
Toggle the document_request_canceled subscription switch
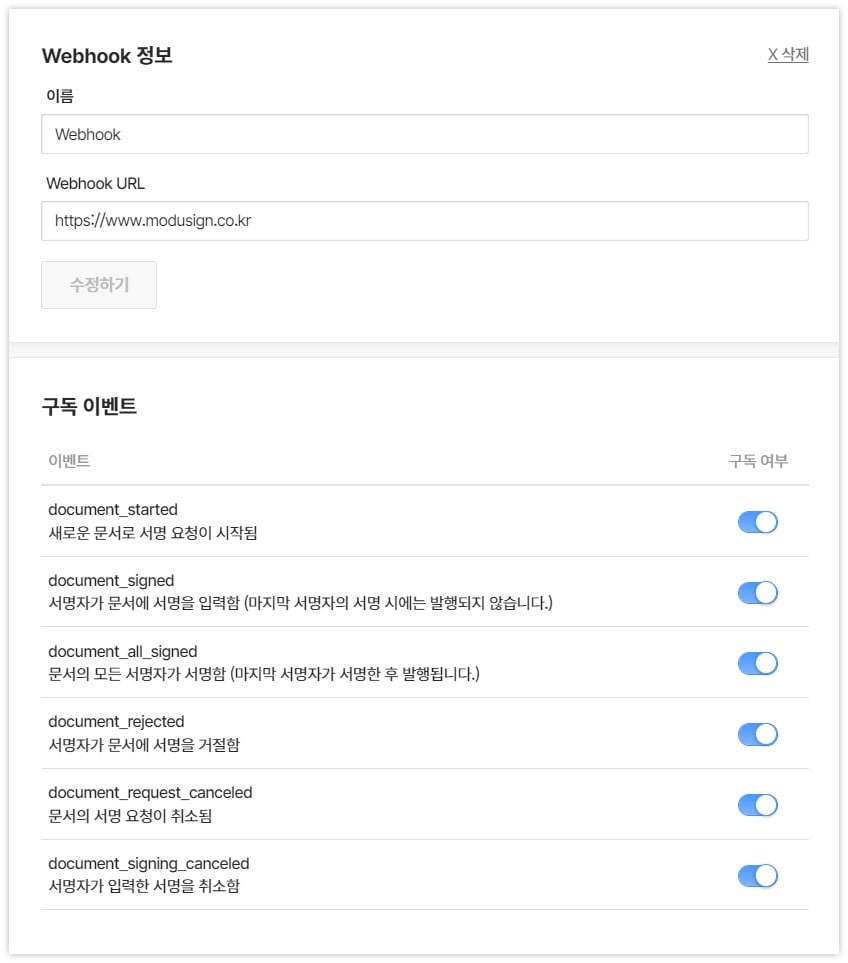click(x=757, y=805)
